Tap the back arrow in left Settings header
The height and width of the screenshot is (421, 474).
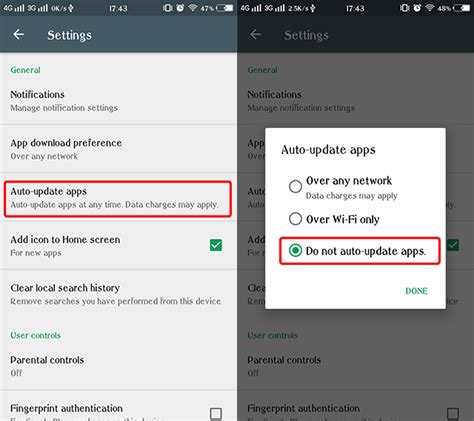point(18,34)
